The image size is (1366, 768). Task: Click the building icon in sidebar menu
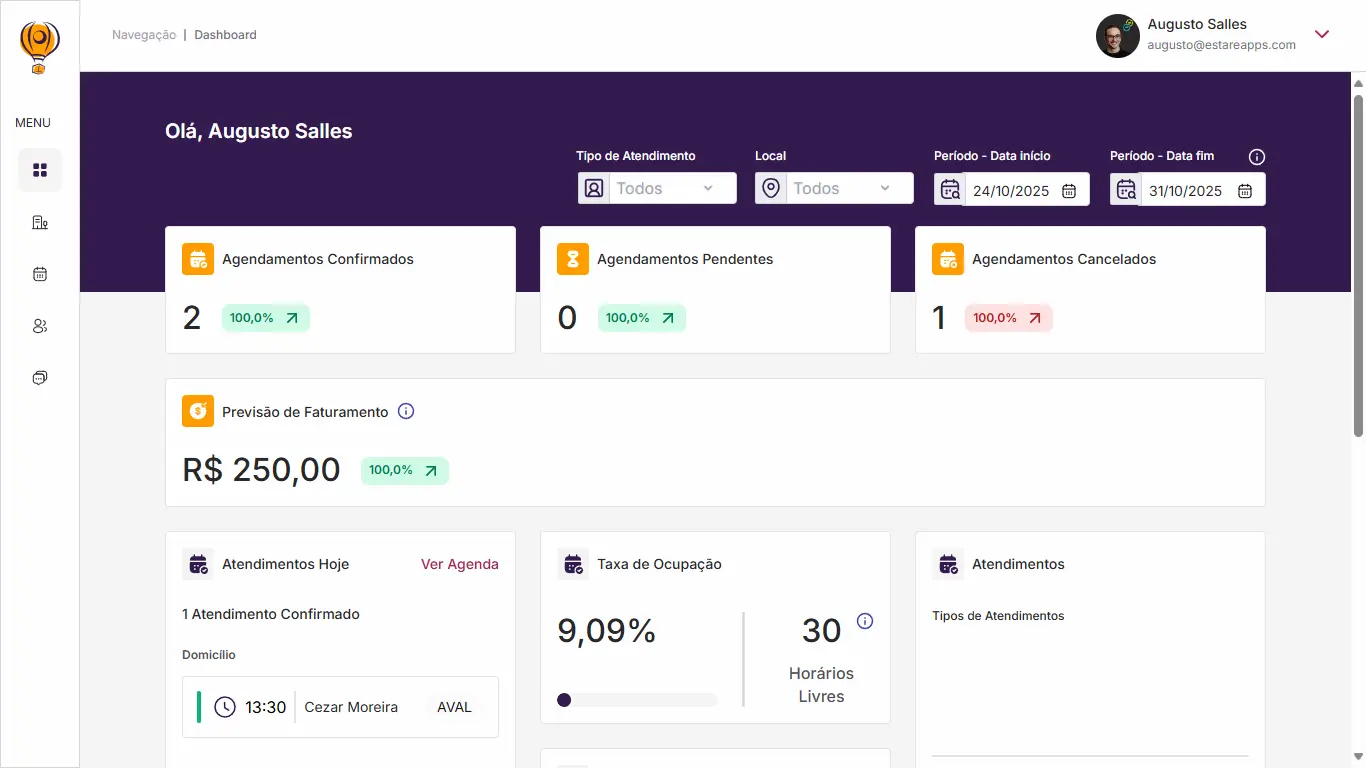(x=40, y=222)
